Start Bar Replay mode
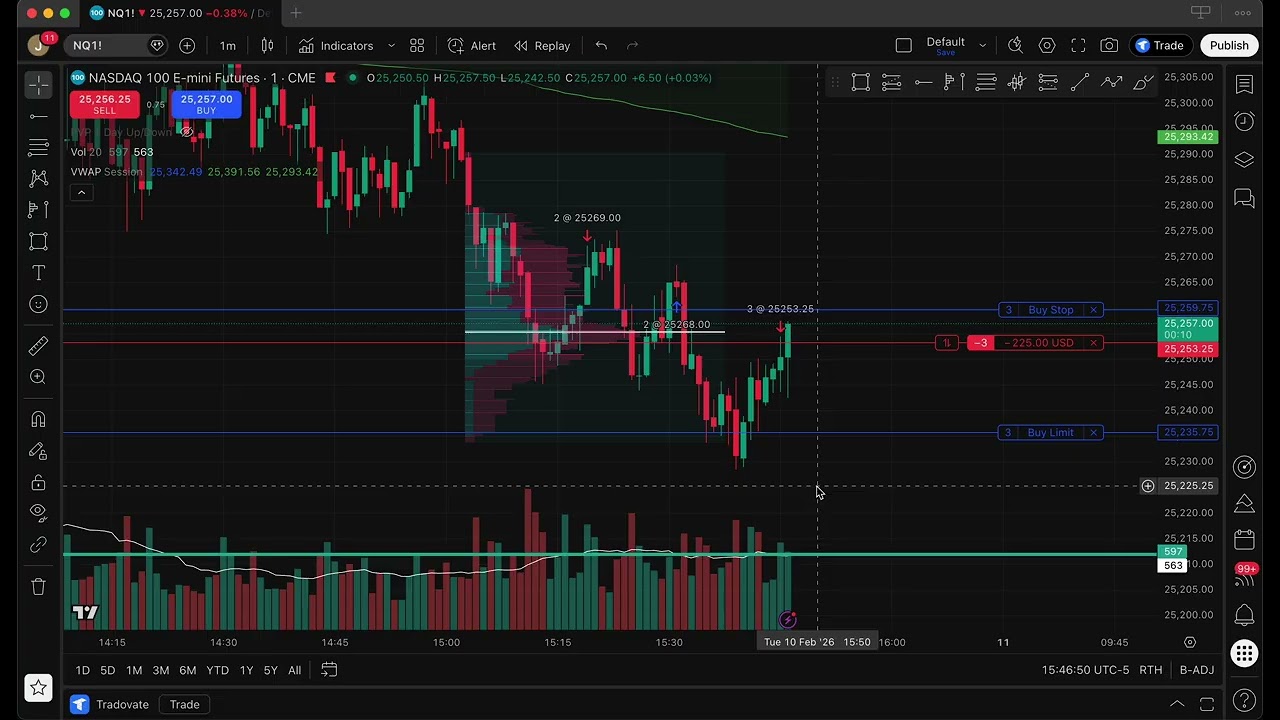The width and height of the screenshot is (1280, 720). click(542, 45)
